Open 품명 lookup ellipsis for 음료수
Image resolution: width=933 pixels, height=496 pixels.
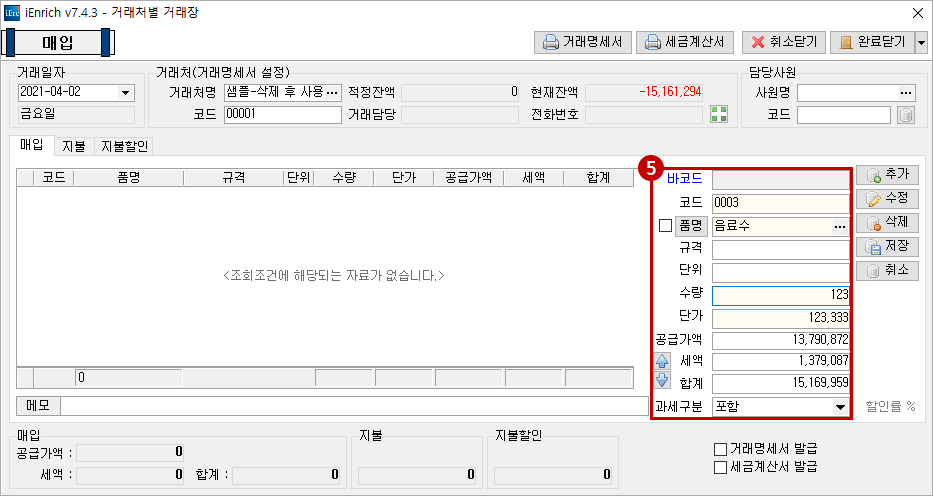[839, 227]
